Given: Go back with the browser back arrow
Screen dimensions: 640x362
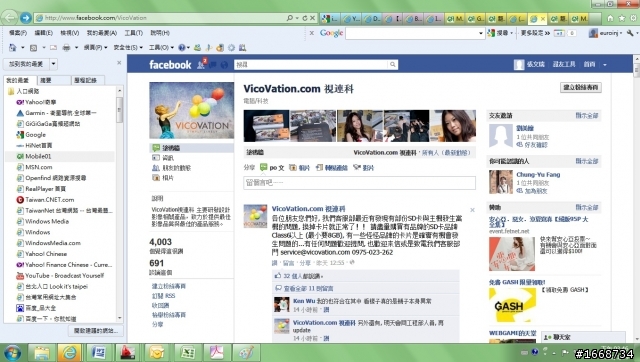Looking at the screenshot, I should (x=9, y=18).
